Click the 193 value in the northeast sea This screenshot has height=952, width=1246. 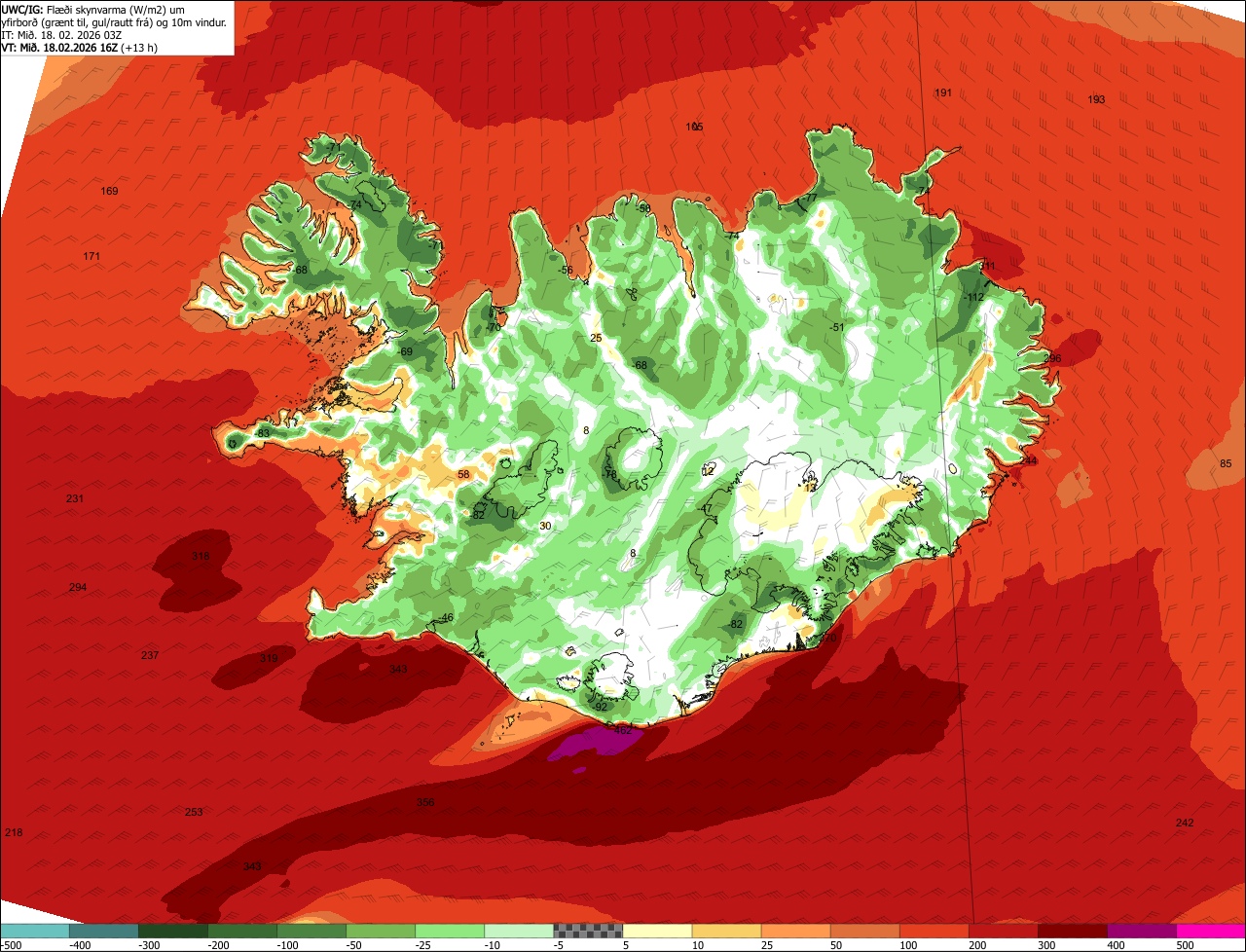[1096, 99]
